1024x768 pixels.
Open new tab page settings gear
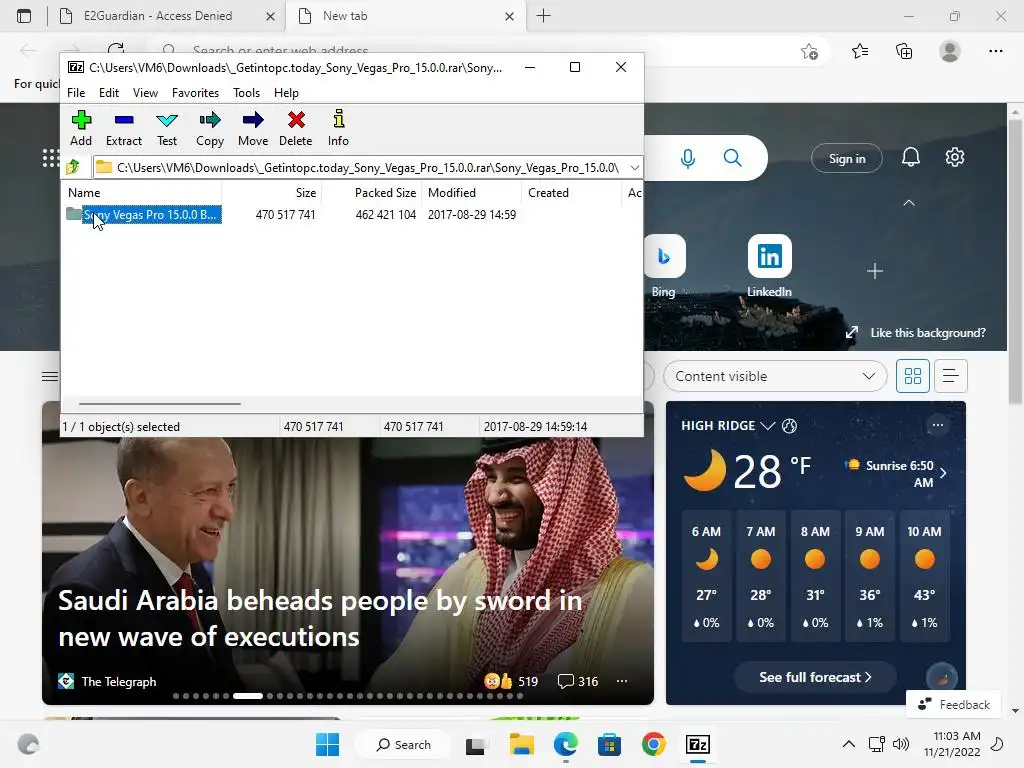coord(955,157)
